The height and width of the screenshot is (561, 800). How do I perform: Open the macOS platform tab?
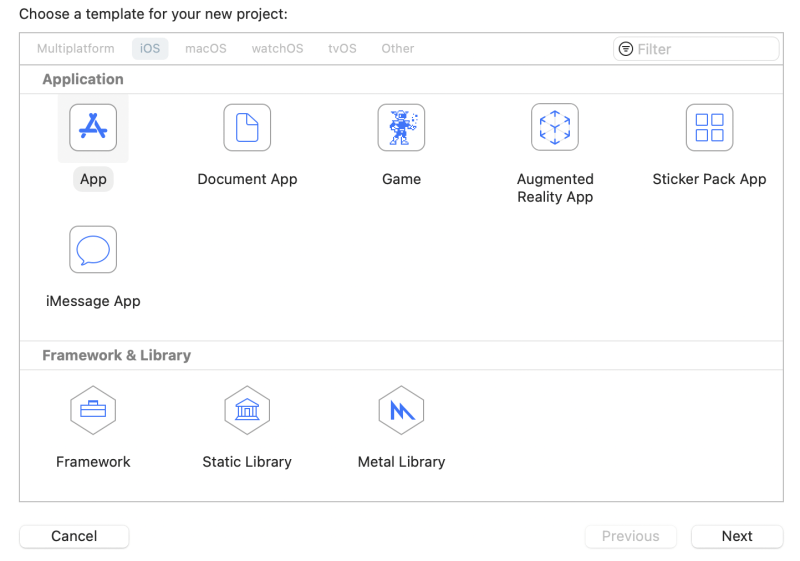[x=206, y=48]
